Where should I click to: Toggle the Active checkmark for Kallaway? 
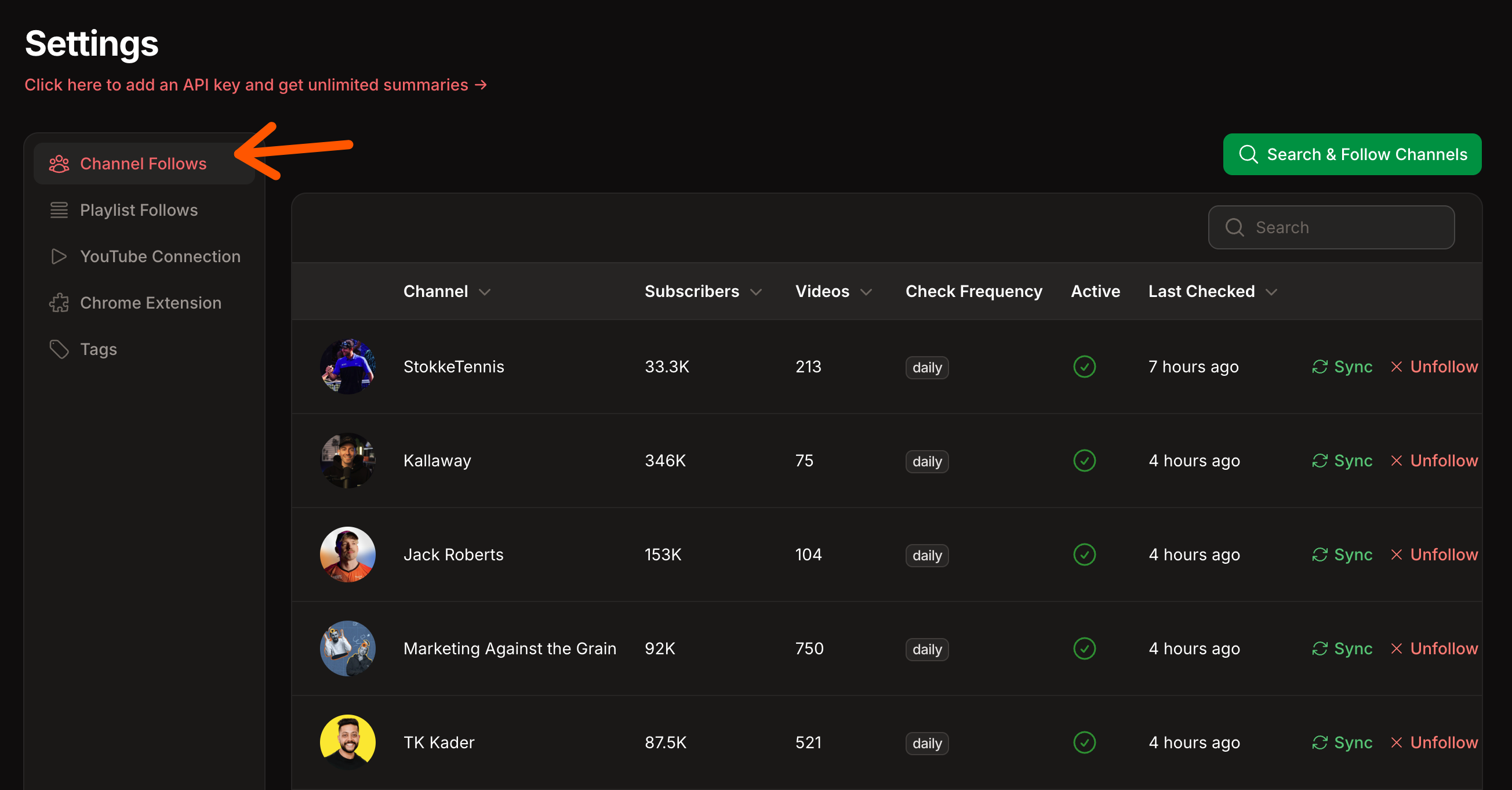[1084, 461]
